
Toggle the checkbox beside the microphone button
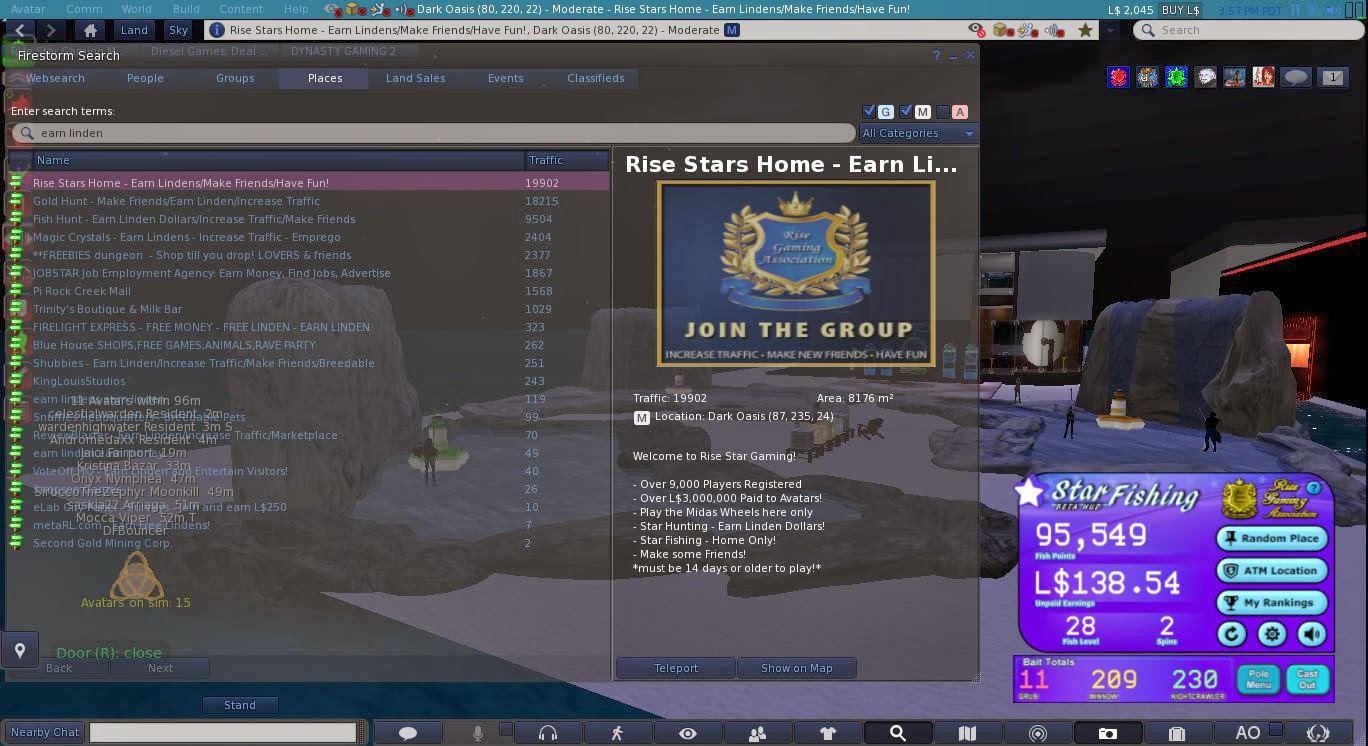tap(506, 729)
